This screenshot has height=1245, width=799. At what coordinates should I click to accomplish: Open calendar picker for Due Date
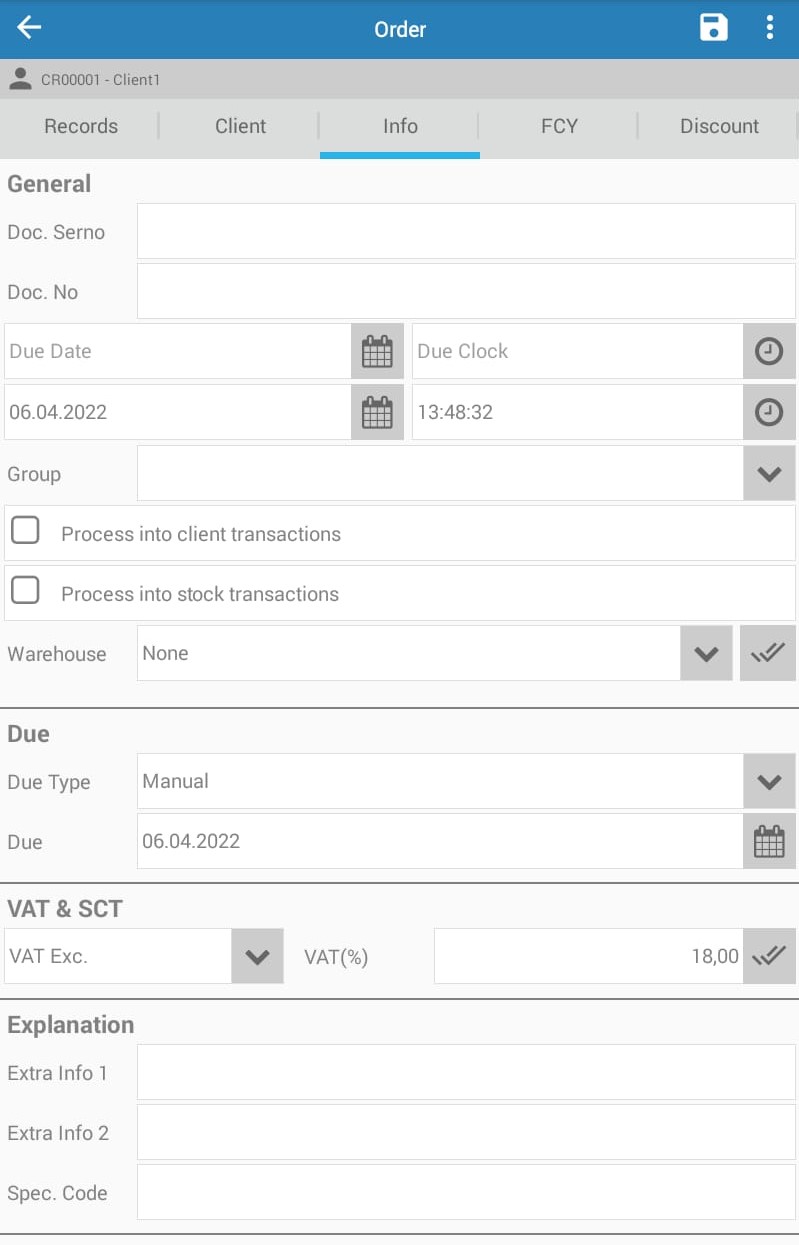tap(377, 351)
